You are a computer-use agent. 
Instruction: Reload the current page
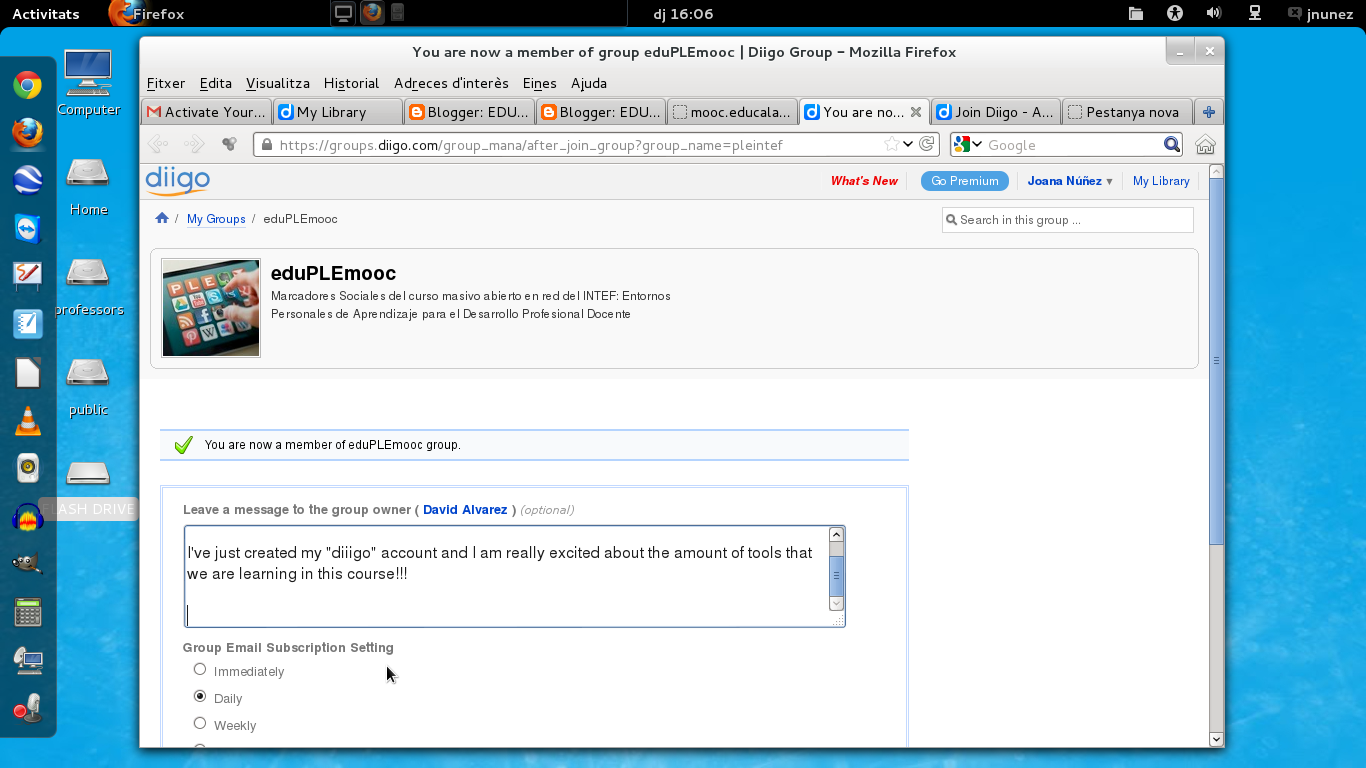tap(927, 144)
